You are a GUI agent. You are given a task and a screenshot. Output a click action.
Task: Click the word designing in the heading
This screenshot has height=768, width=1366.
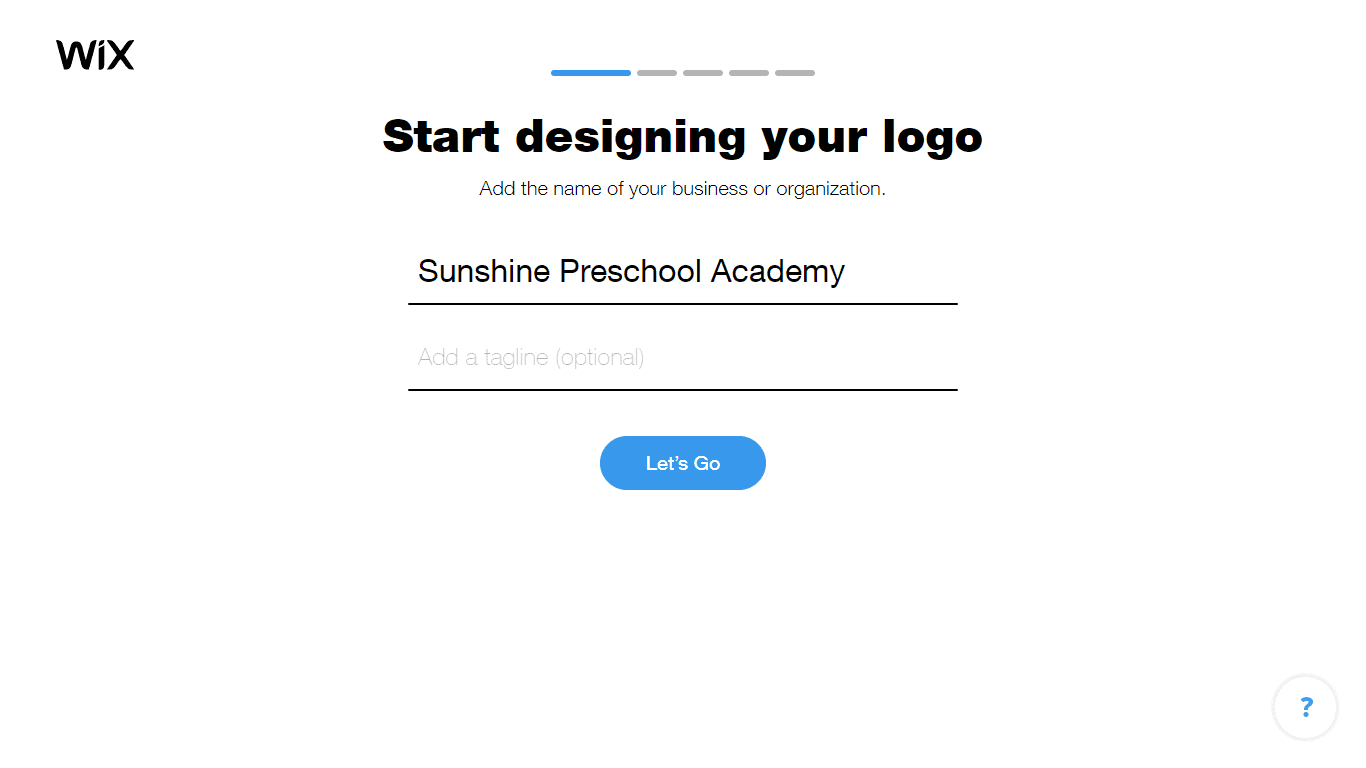coord(631,138)
